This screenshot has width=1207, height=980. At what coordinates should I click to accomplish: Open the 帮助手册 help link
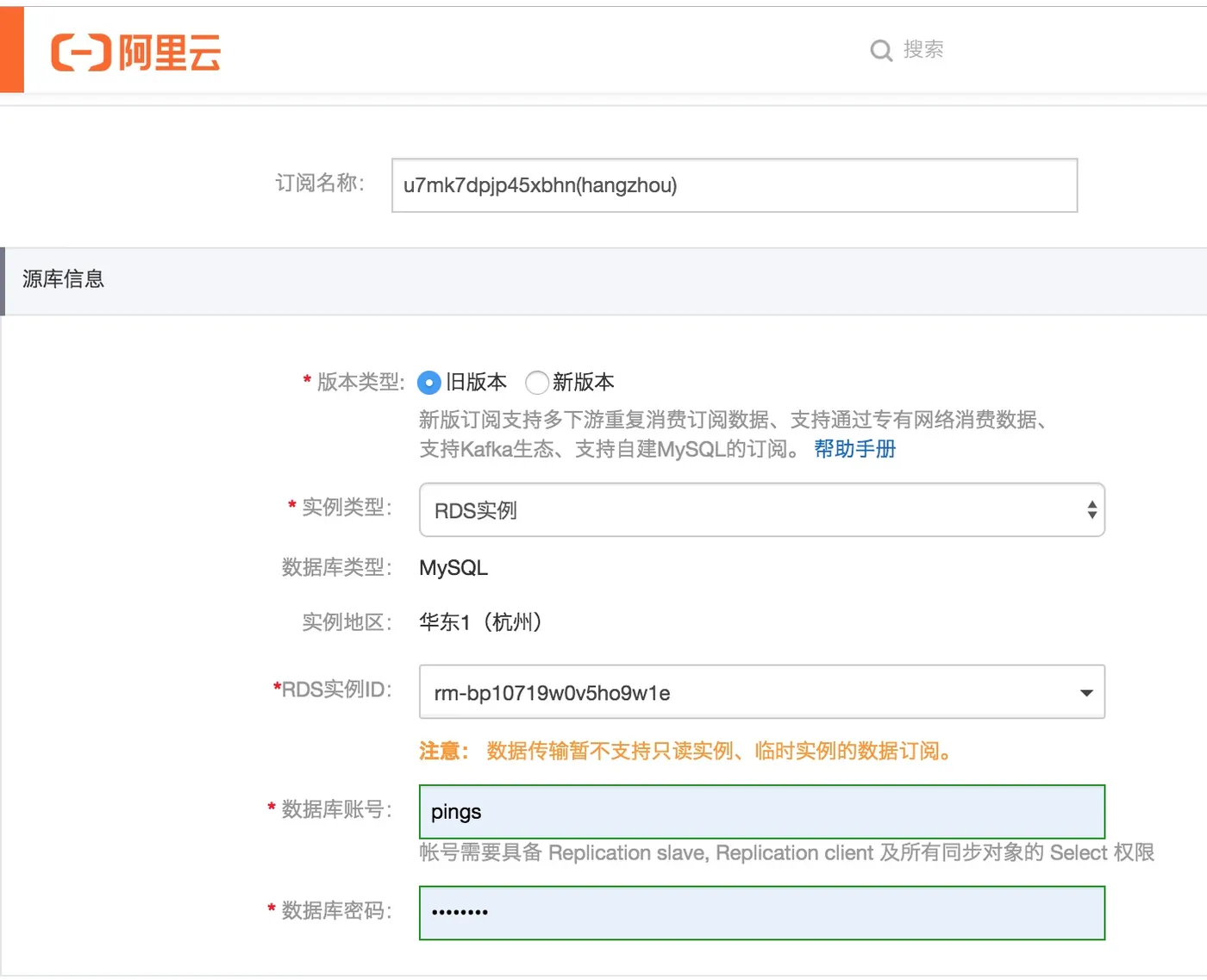tap(854, 449)
